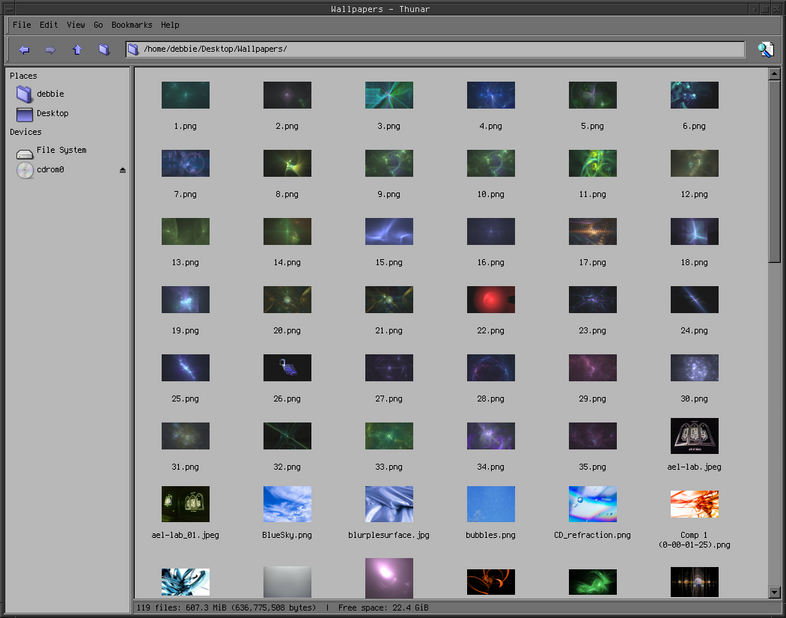Click scrollbar up arrow

(774, 74)
